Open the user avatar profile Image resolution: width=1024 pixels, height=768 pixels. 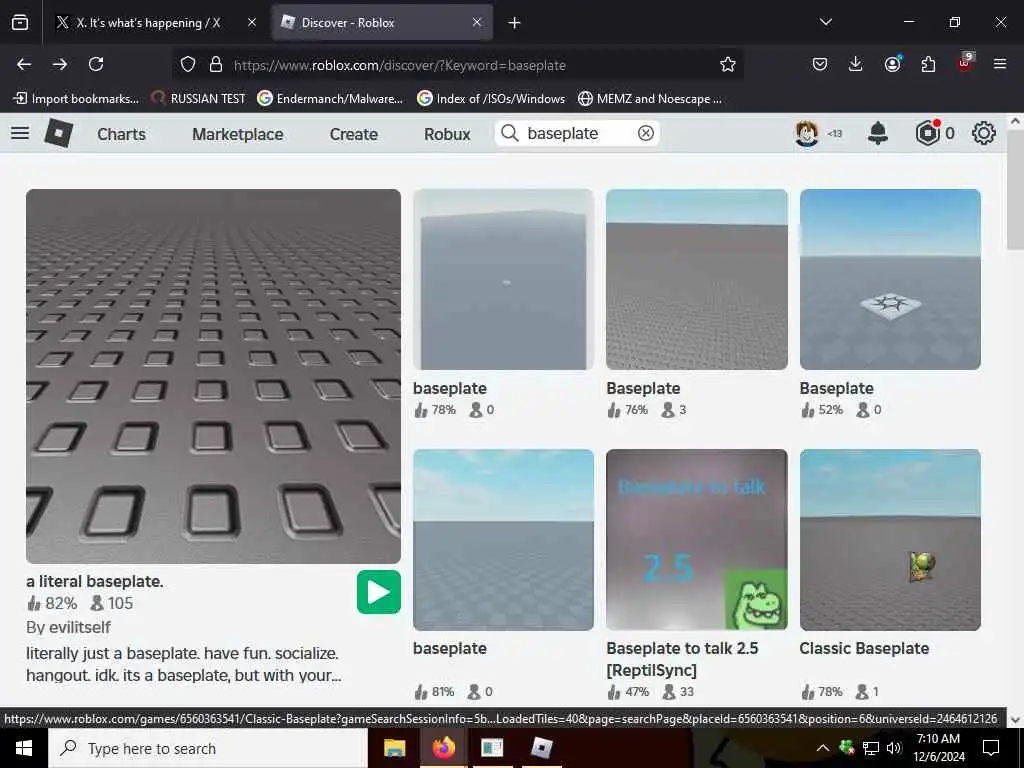point(807,133)
